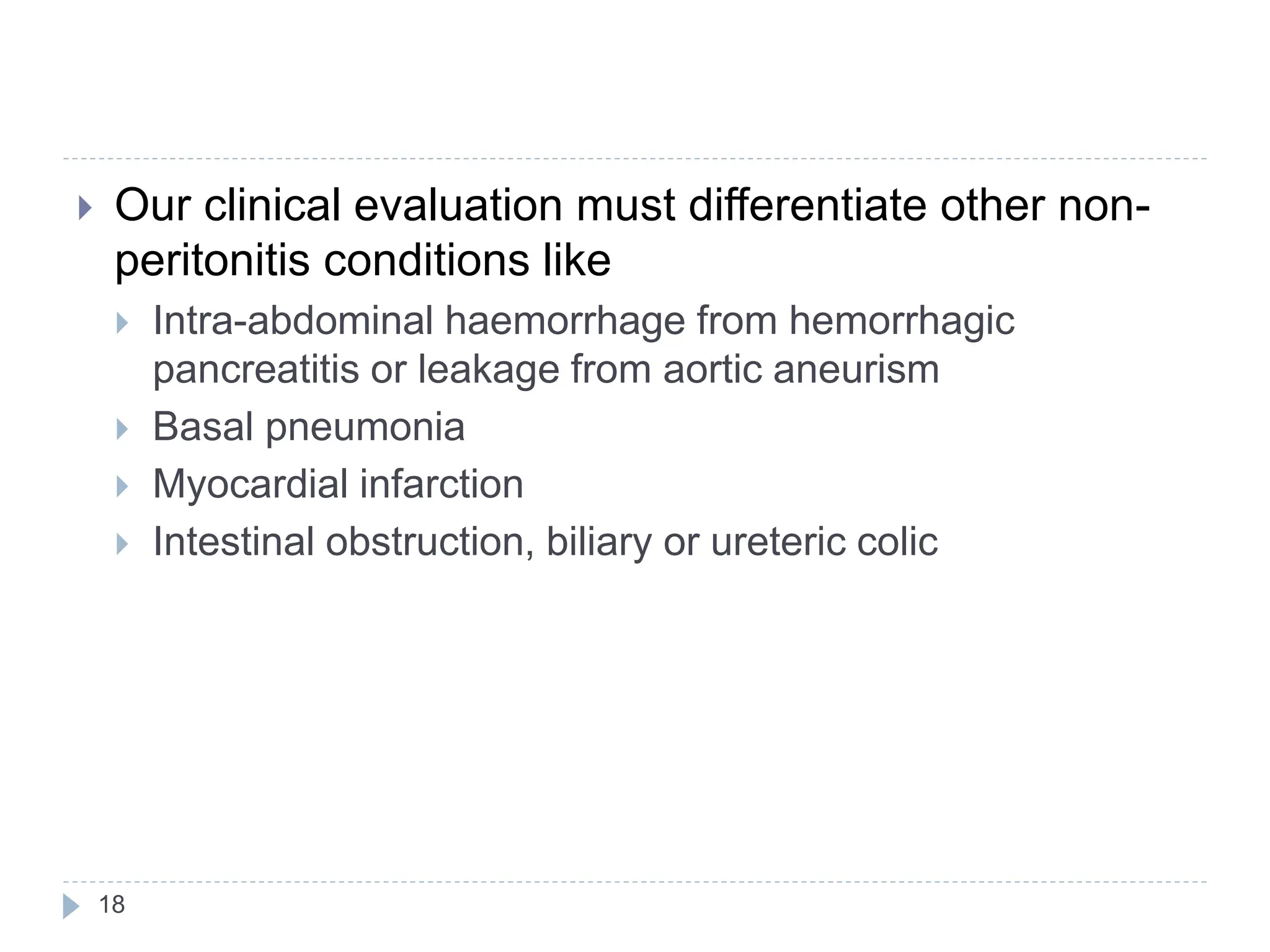The width and height of the screenshot is (1270, 952).
Task: Click the bullet arrow next to 'Basal pneumonia'
Action: pos(122,429)
